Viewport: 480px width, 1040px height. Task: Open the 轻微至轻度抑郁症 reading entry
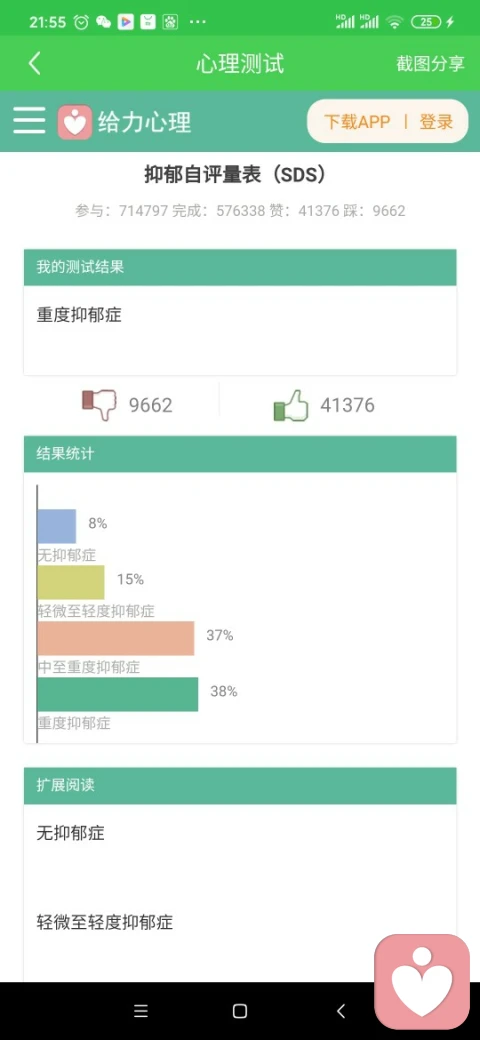[105, 922]
